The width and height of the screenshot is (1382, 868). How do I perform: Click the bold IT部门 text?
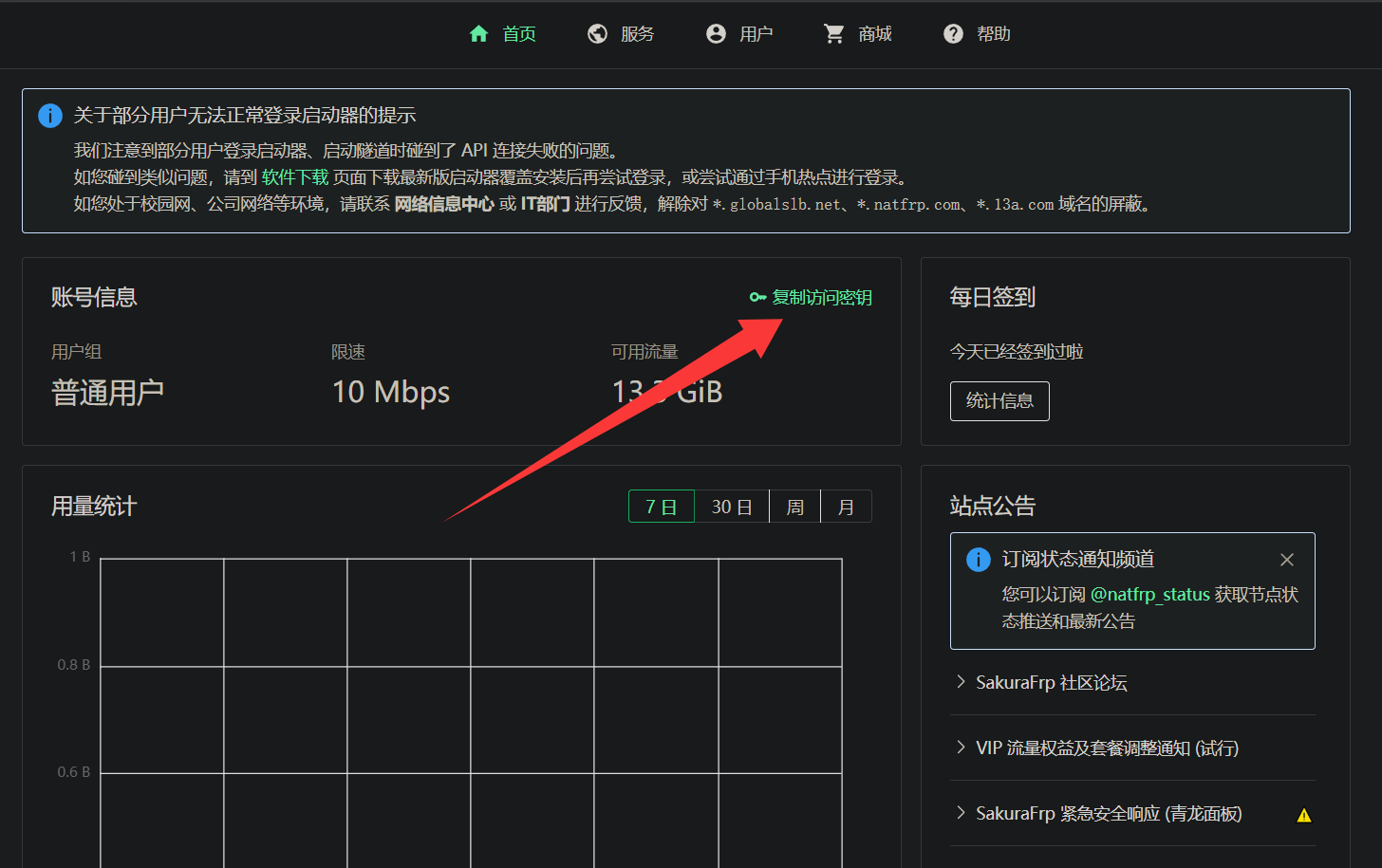pos(546,204)
